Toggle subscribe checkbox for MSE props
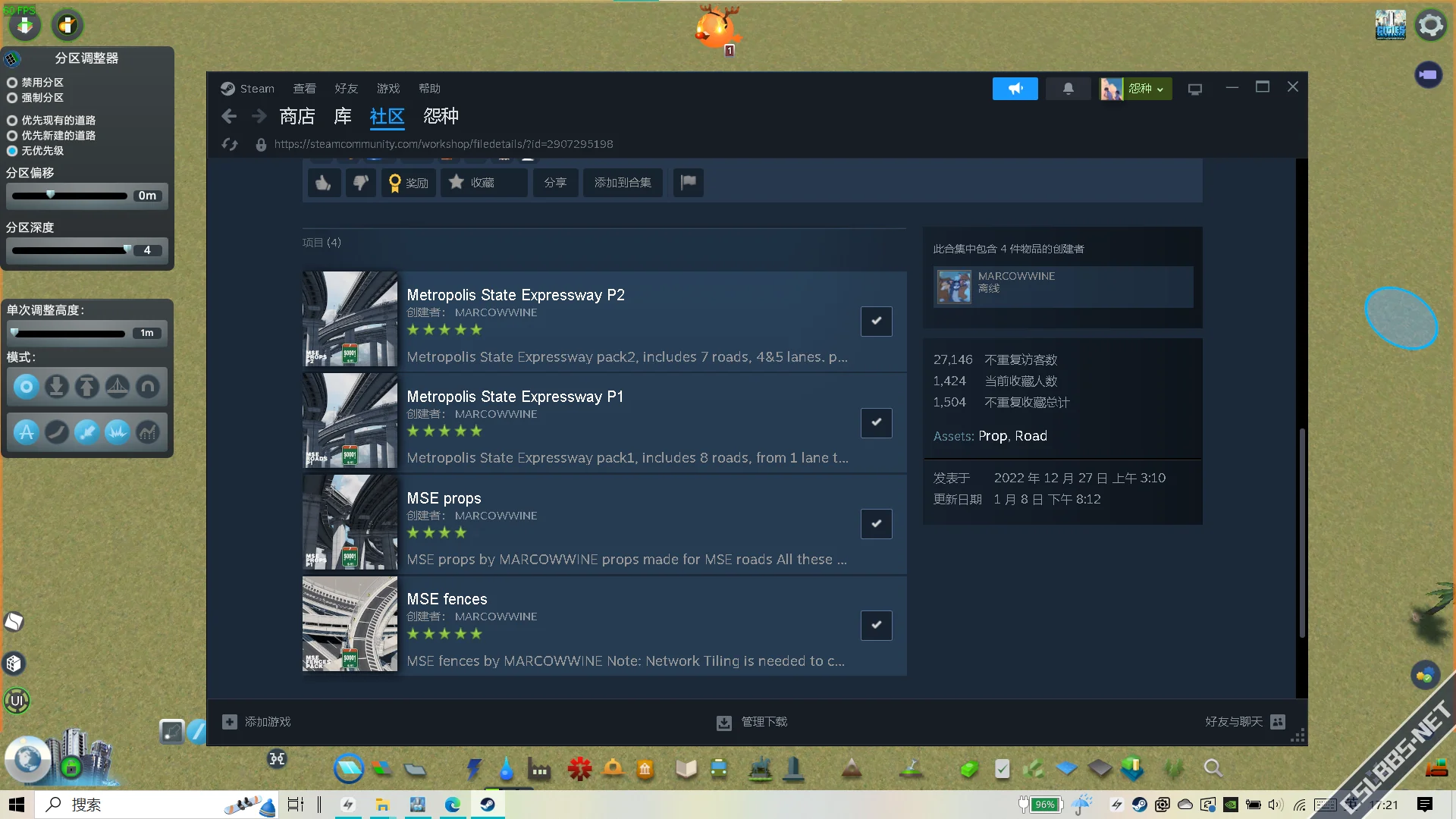 point(877,524)
